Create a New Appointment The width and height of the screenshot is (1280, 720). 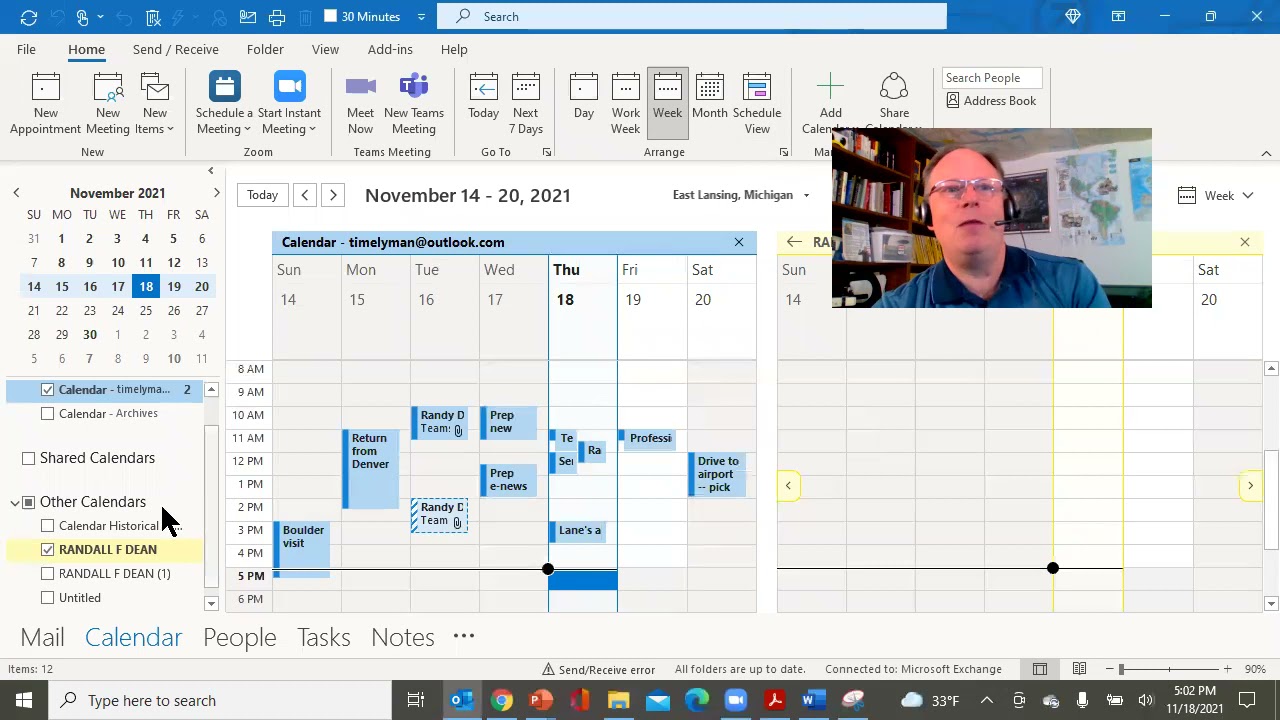pos(45,103)
